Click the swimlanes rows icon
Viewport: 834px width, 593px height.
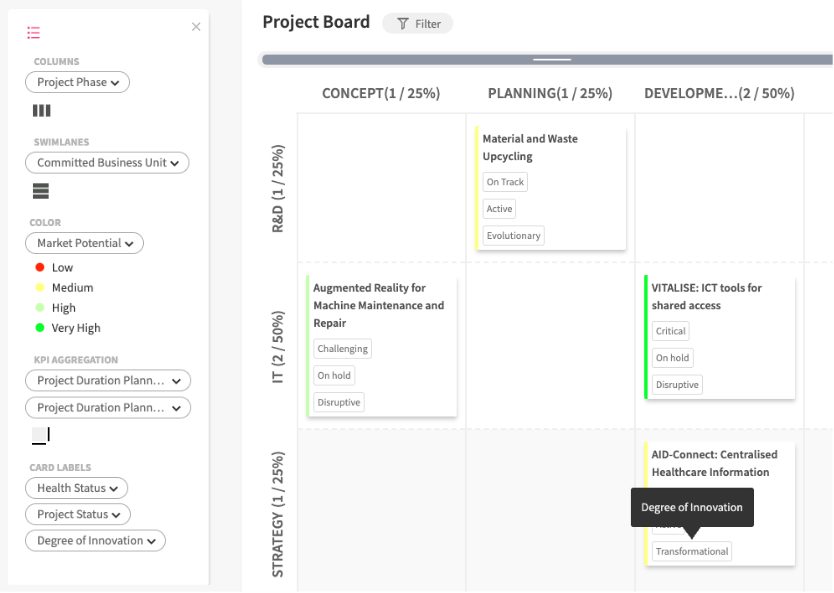tap(41, 191)
